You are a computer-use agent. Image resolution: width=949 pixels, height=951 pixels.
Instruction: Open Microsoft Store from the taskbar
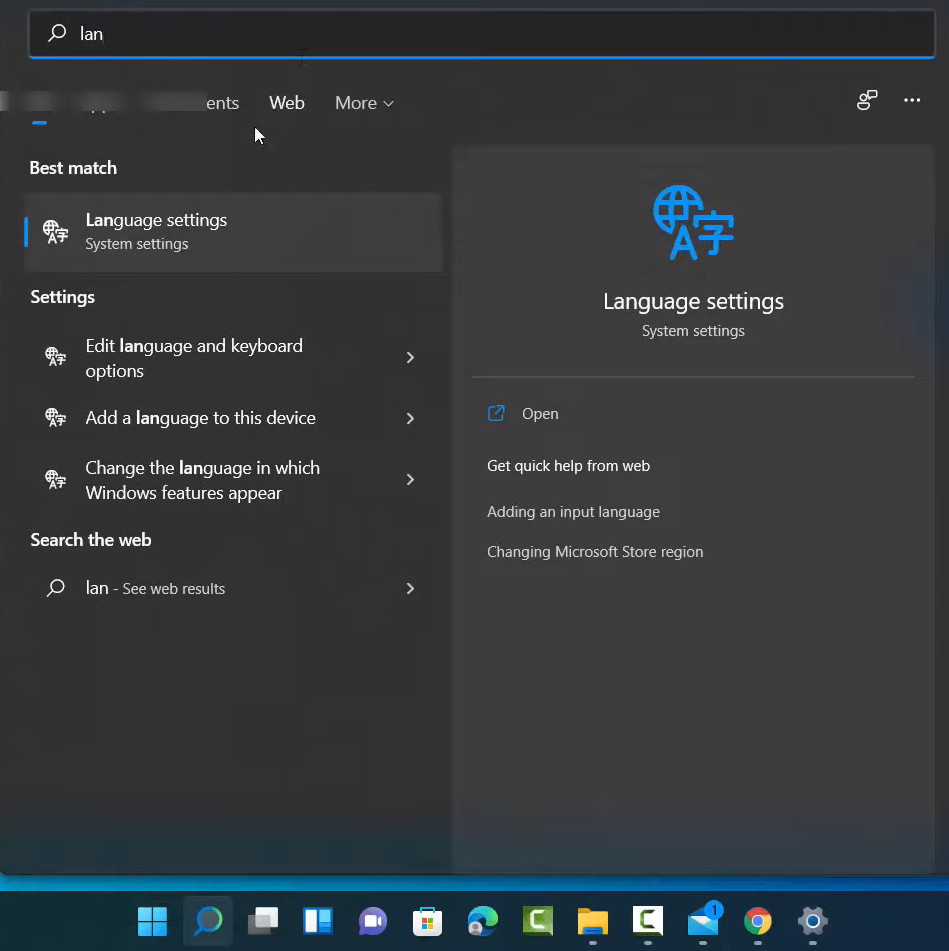point(428,920)
